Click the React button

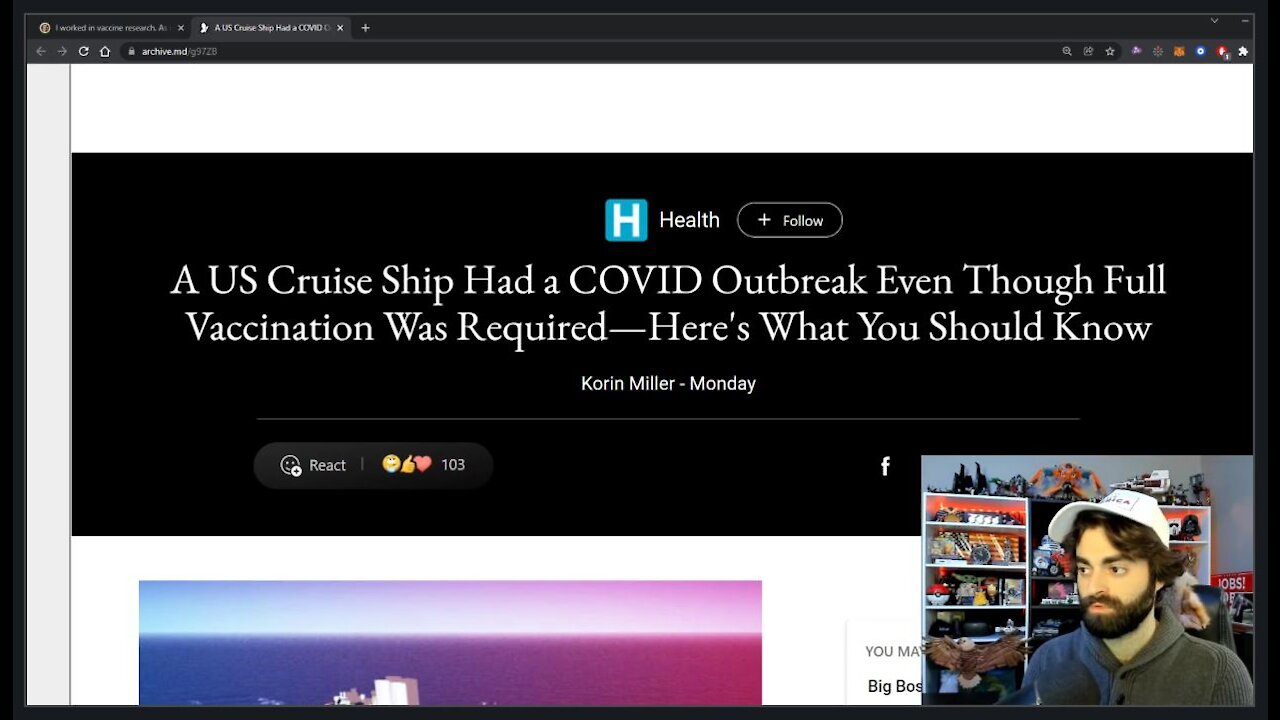[313, 465]
